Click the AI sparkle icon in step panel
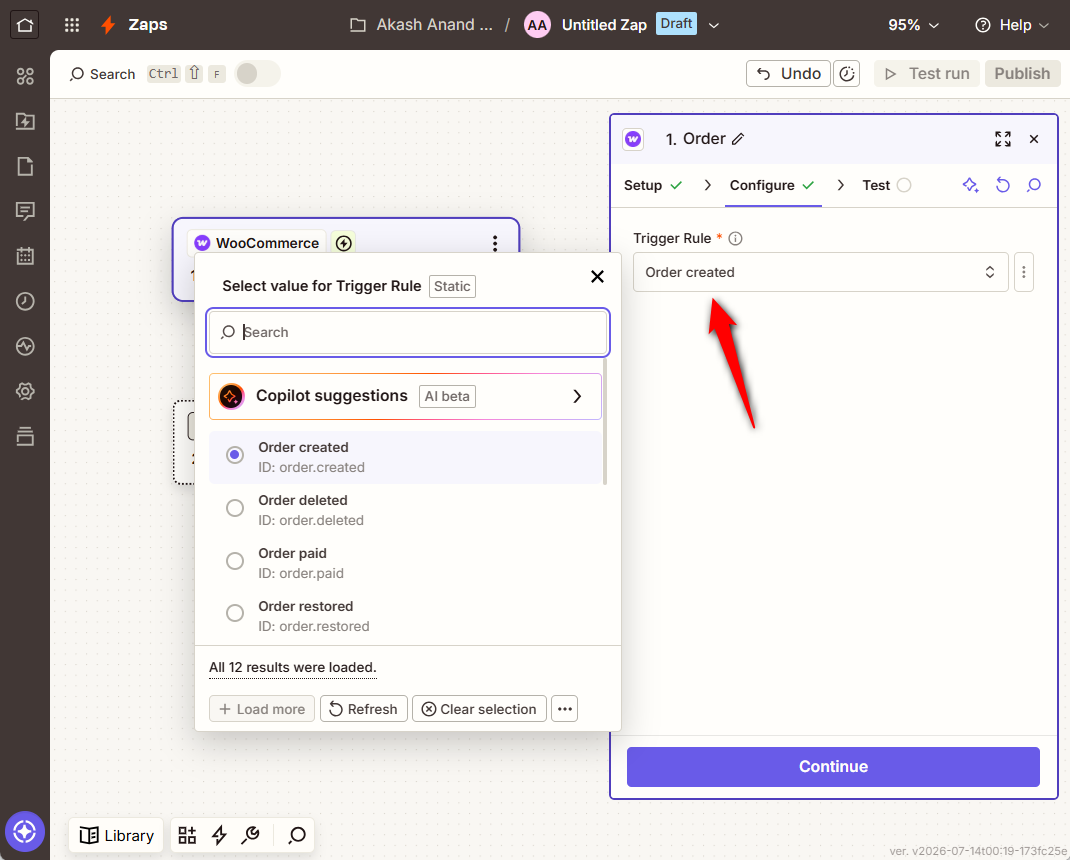 (970, 185)
